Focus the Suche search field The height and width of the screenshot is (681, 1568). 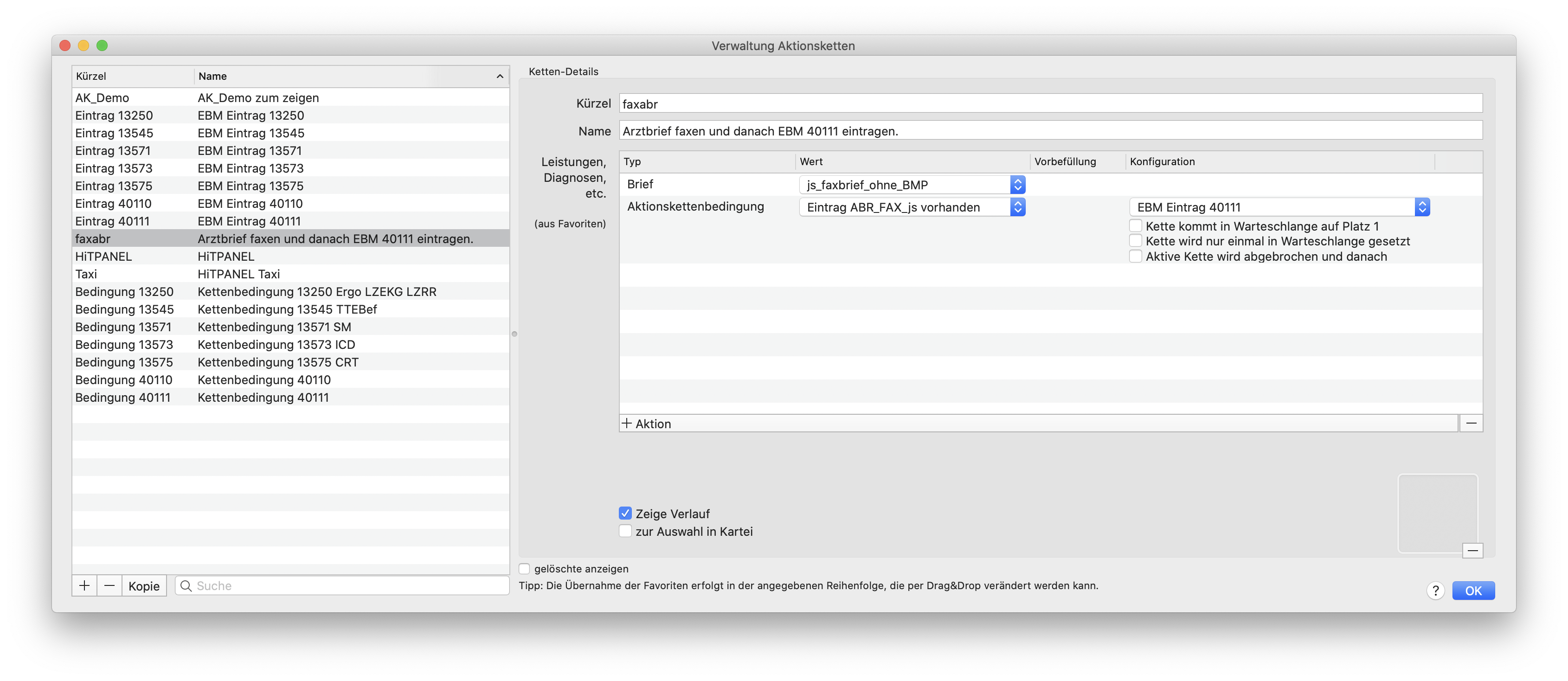point(342,585)
